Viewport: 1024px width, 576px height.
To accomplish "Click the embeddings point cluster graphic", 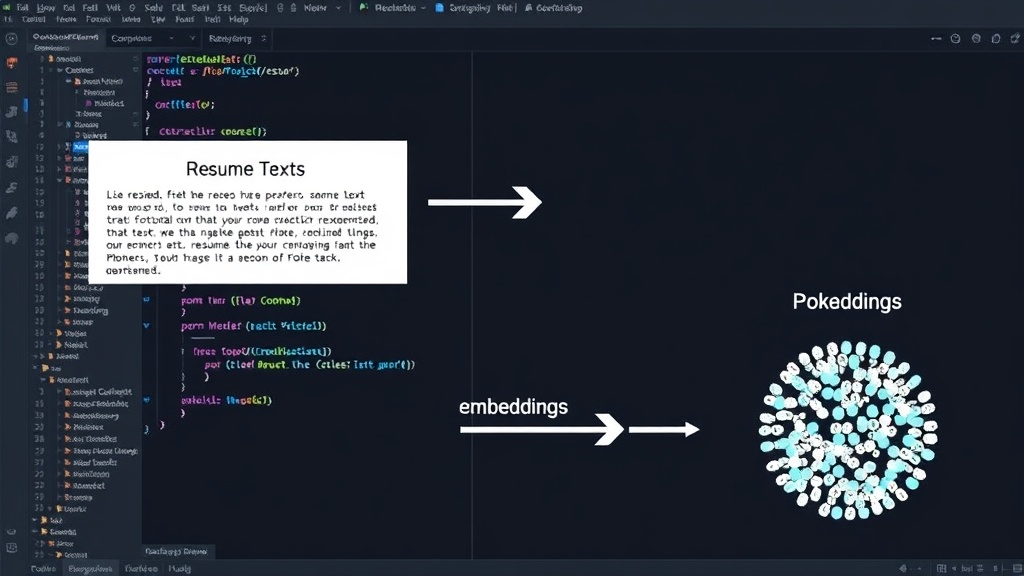I will 848,430.
